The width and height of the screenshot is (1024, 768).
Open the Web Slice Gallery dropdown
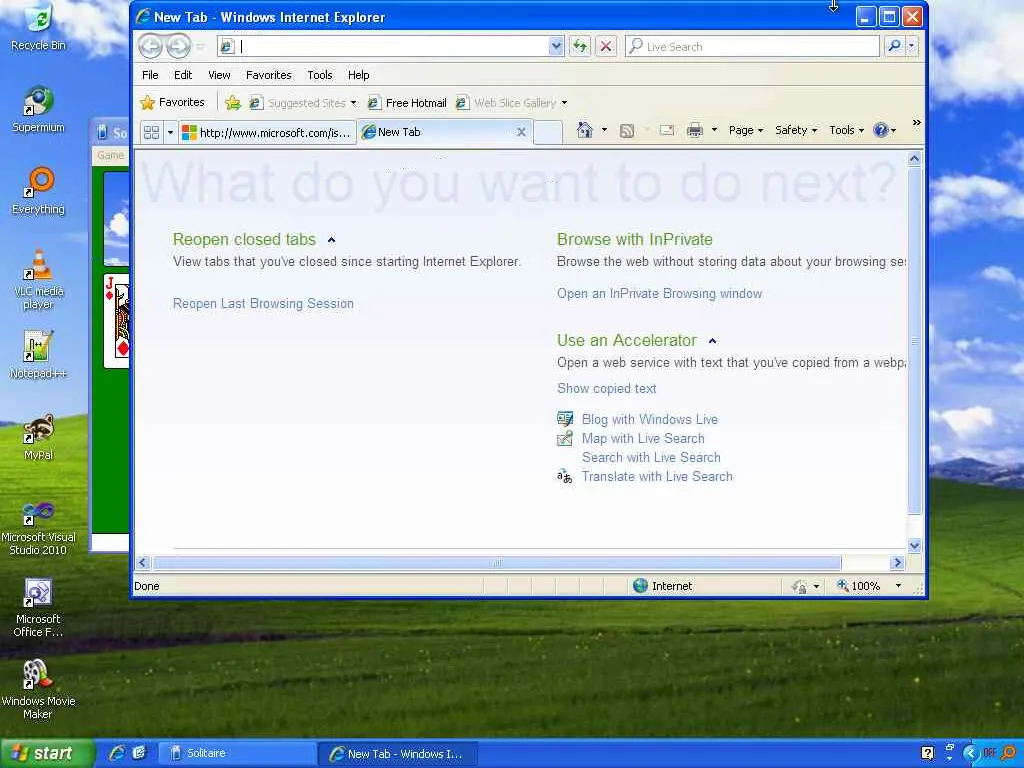(564, 103)
